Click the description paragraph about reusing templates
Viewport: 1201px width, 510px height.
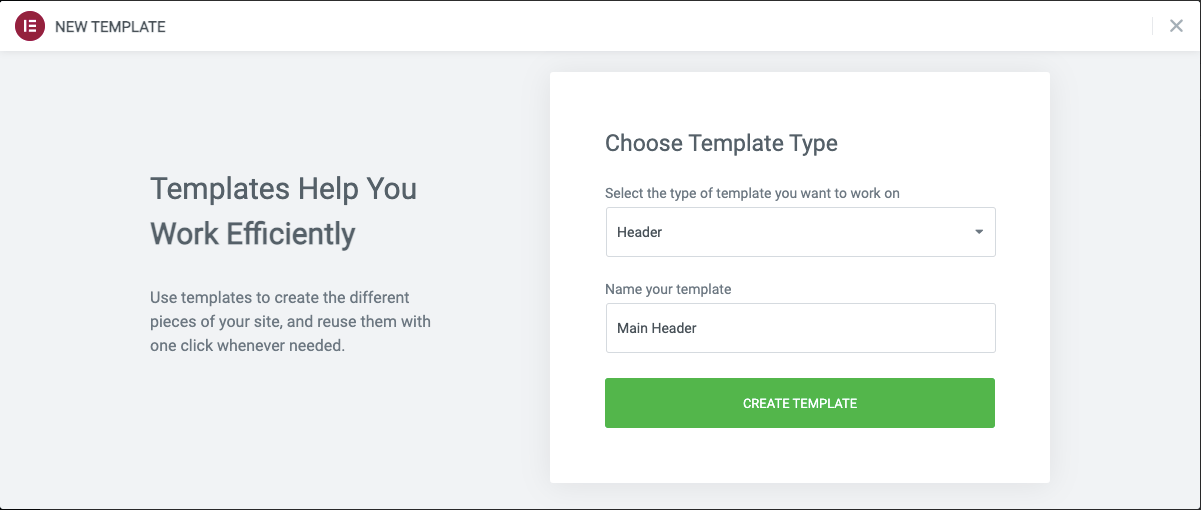point(290,322)
